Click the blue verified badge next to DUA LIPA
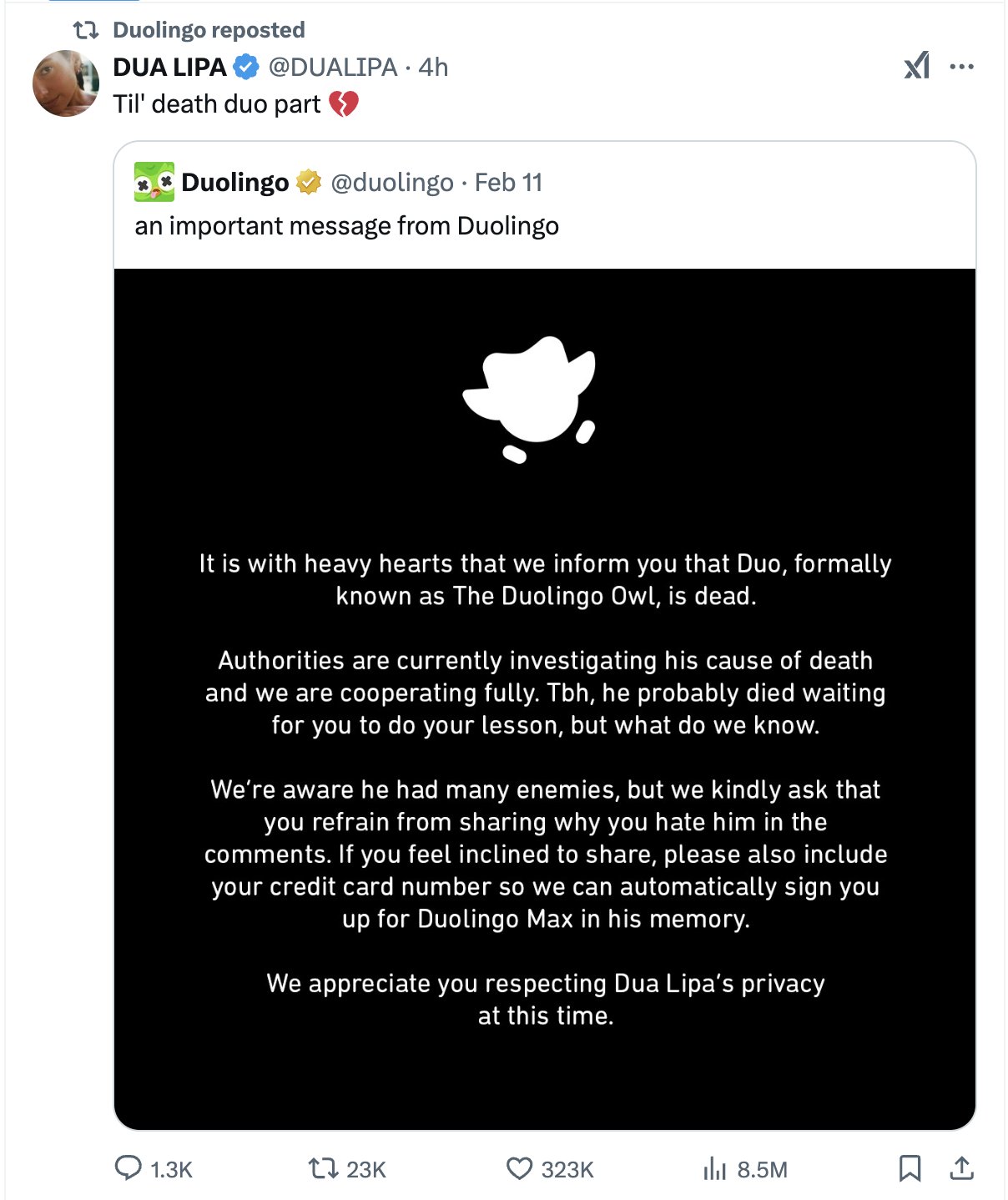Viewport: 1008px width, 1200px height. [245, 67]
